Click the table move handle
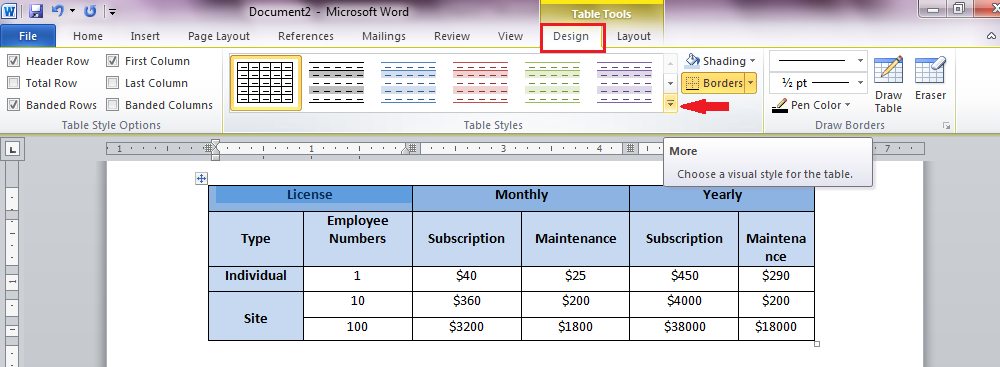Image resolution: width=1000 pixels, height=367 pixels. [x=201, y=179]
